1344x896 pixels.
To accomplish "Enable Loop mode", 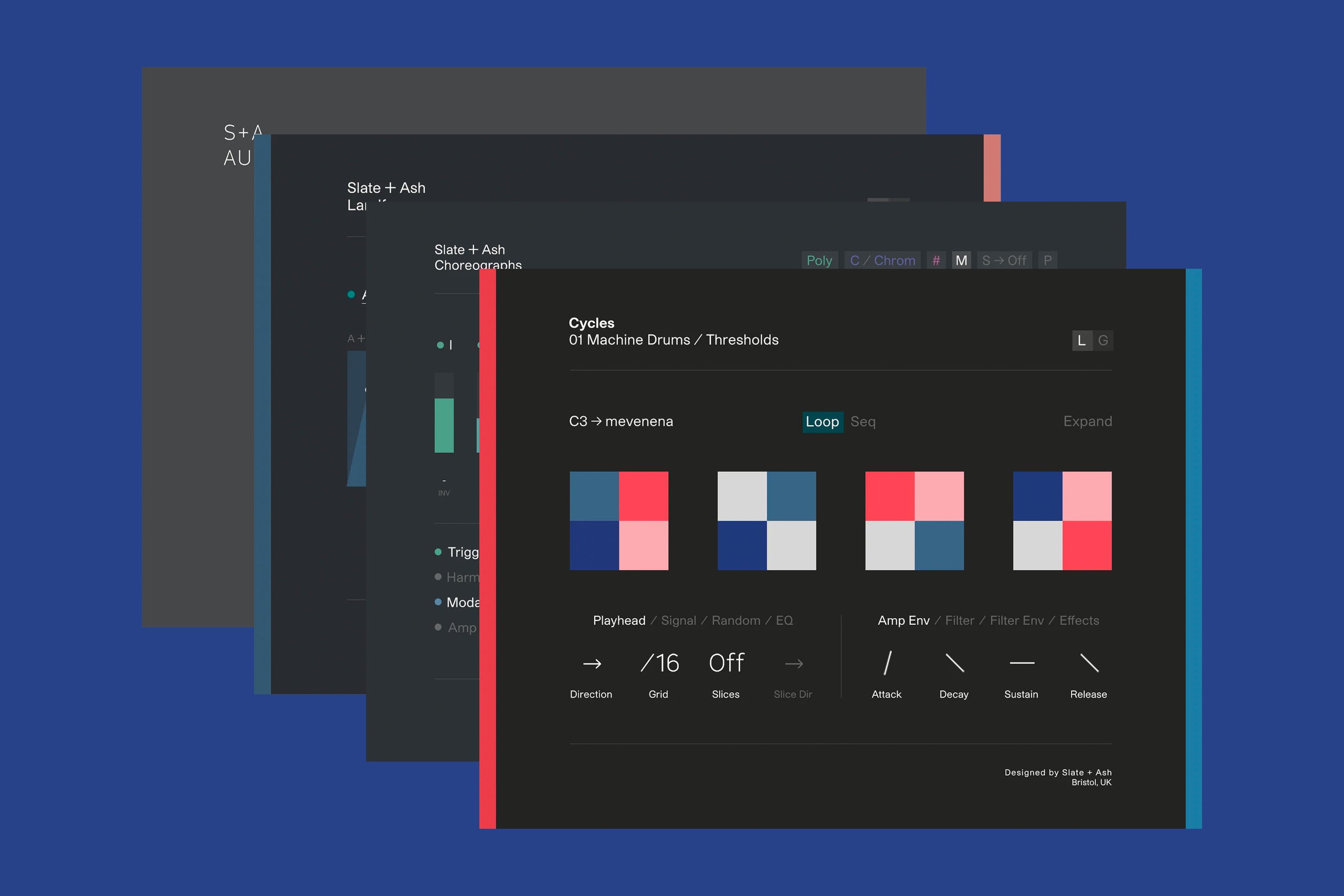I will coord(822,421).
